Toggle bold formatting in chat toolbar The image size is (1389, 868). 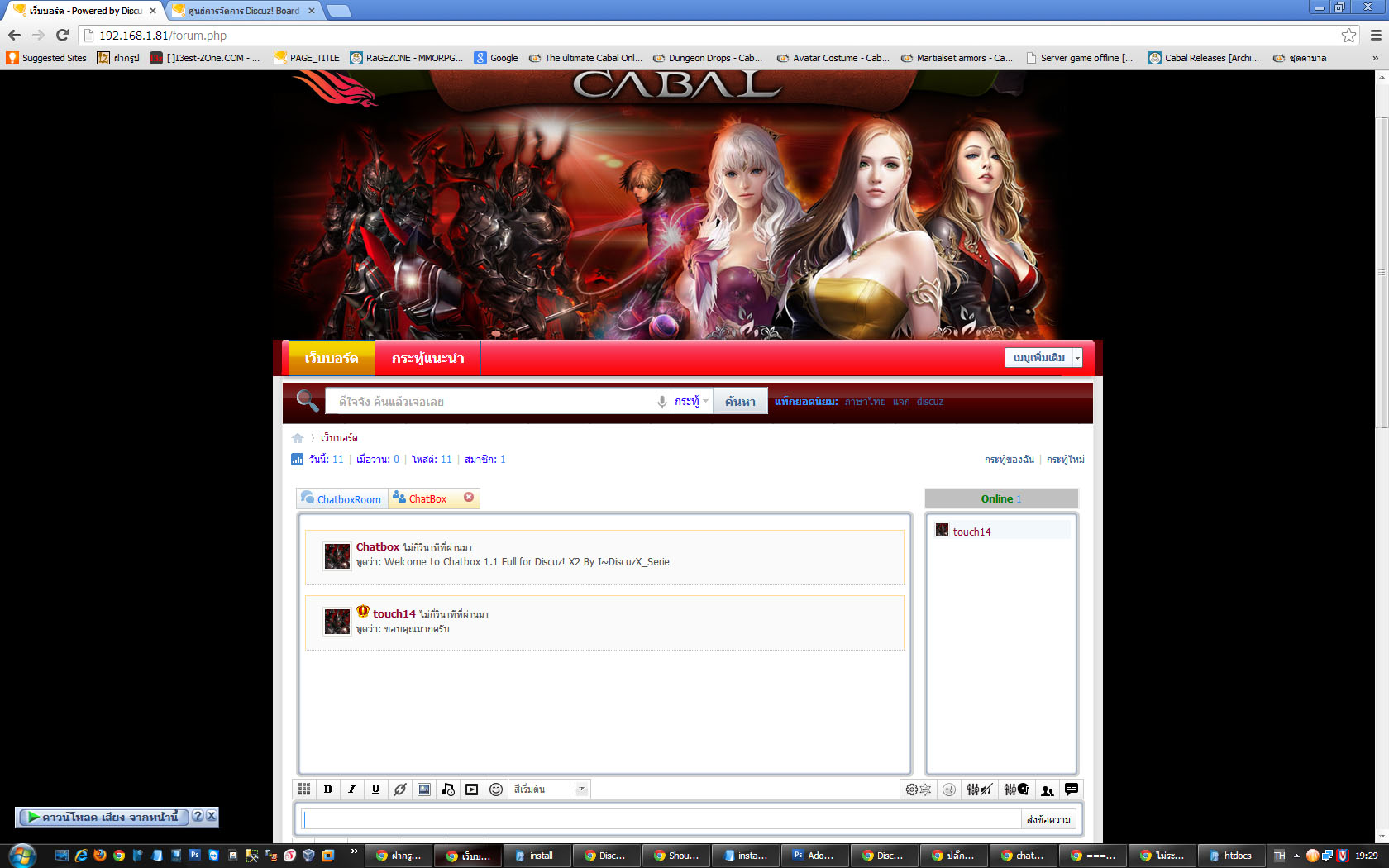[x=328, y=789]
